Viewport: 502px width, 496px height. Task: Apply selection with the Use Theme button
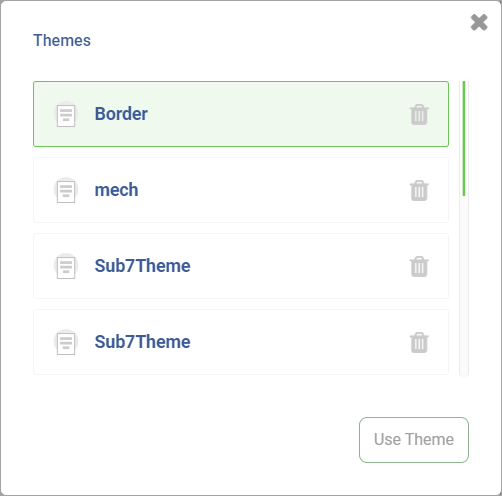414,440
